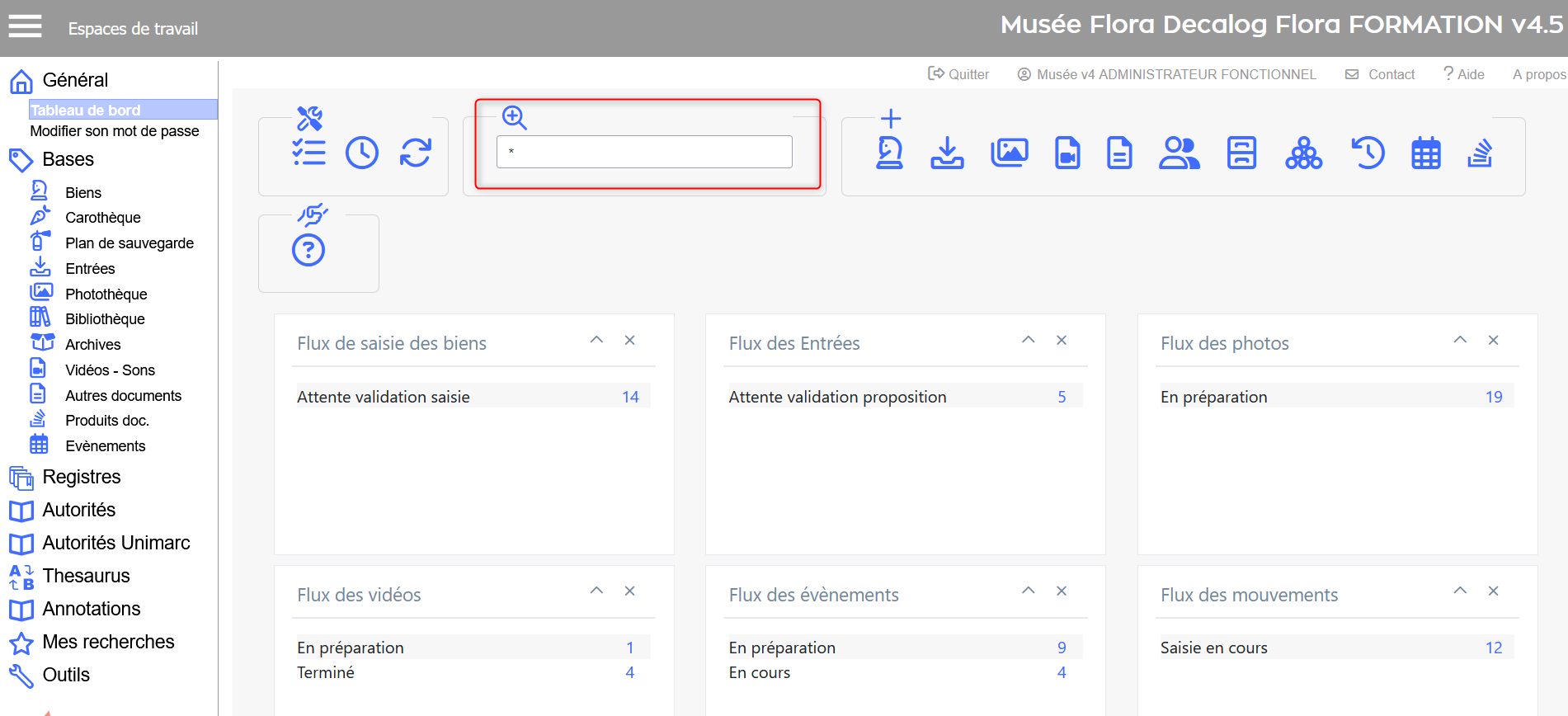Image resolution: width=1568 pixels, height=716 pixels.
Task: Close the Flux des Entrées panel
Action: [x=1062, y=340]
